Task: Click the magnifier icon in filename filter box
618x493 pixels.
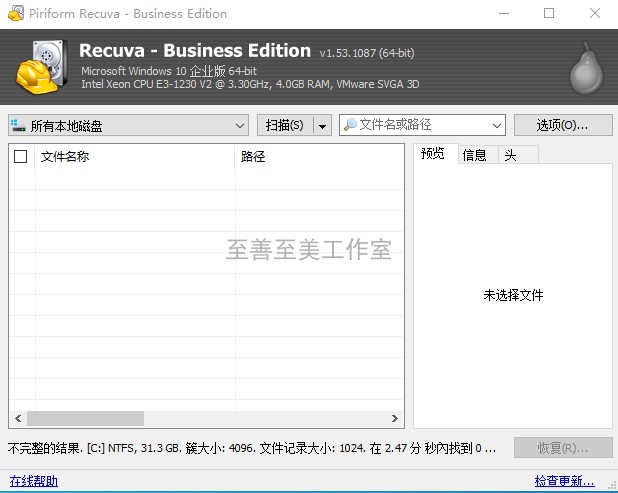Action: (350, 125)
